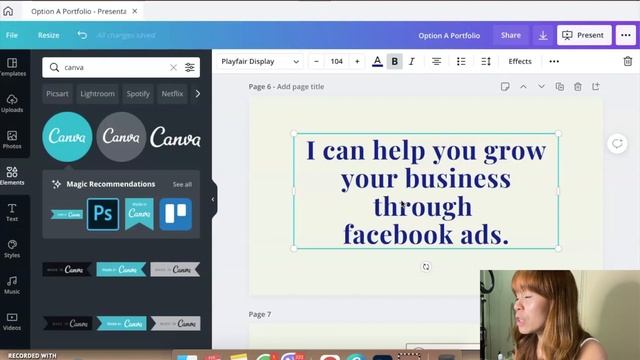Select the Picsart search chip
The height and width of the screenshot is (360, 640).
[57, 93]
